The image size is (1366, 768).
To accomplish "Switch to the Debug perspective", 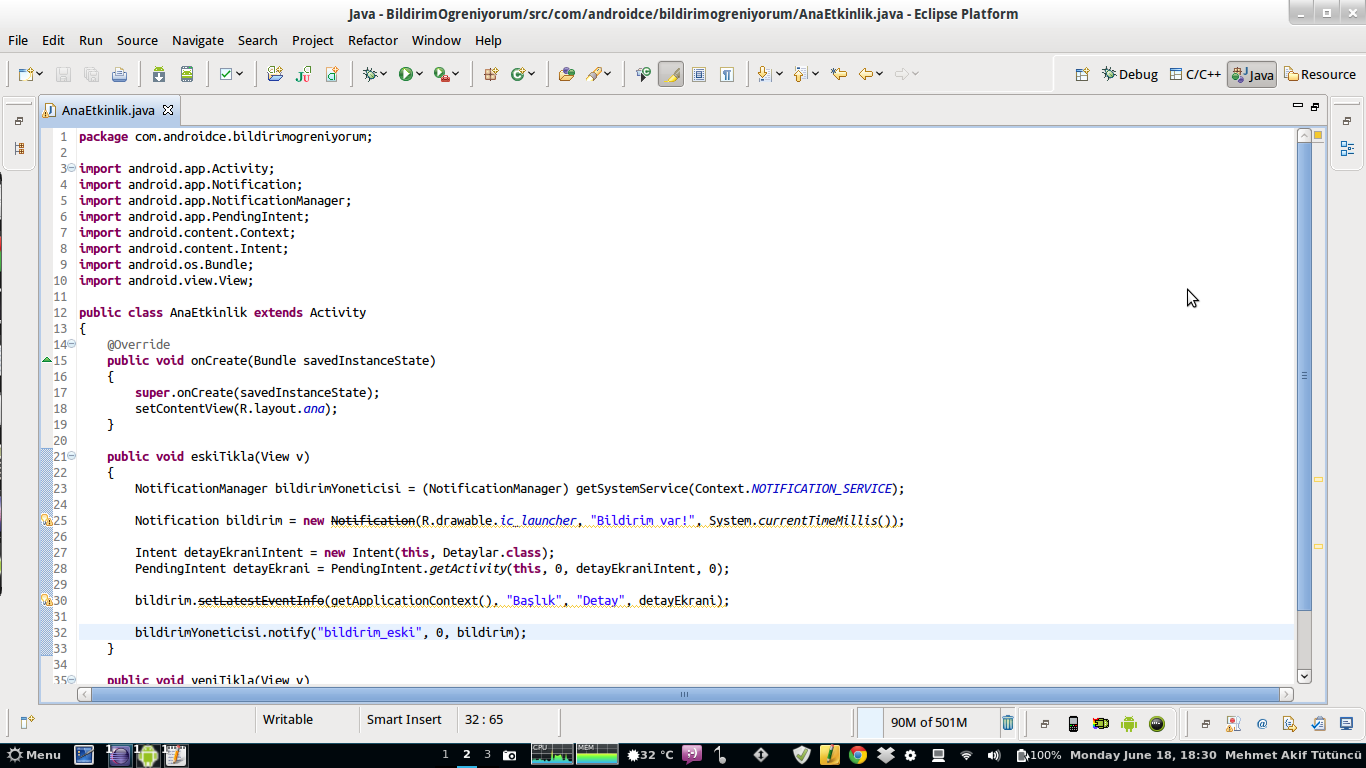I will pyautogui.click(x=1130, y=74).
